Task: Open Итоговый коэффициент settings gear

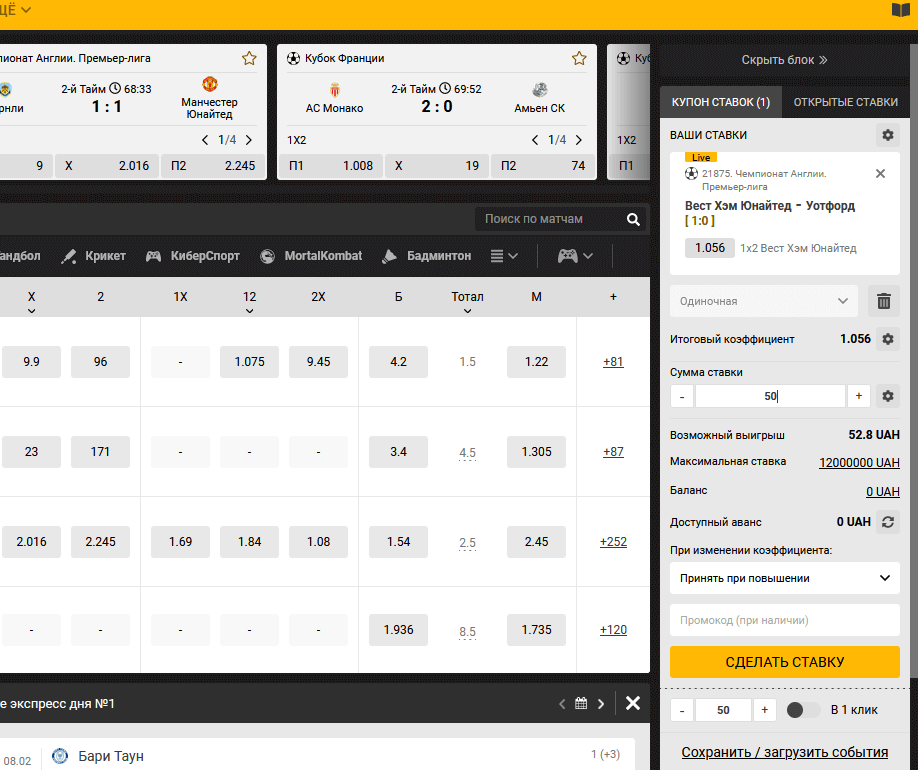Action: point(888,339)
